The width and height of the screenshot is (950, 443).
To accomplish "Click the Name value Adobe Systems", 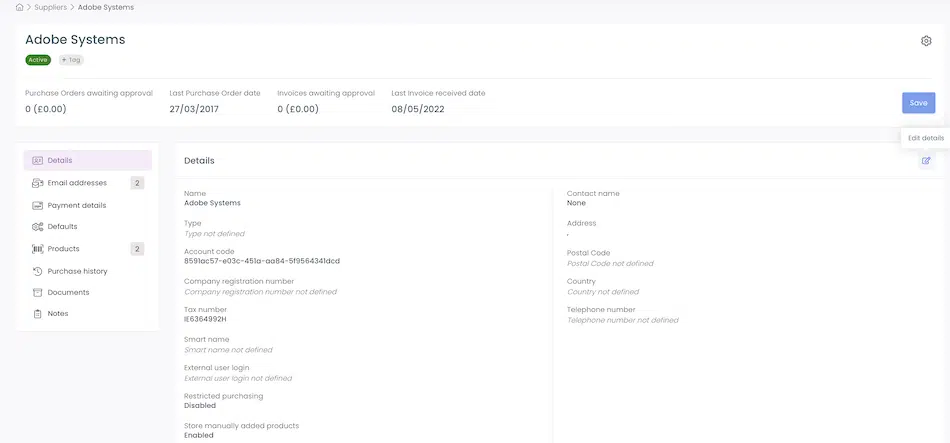I will click(212, 203).
